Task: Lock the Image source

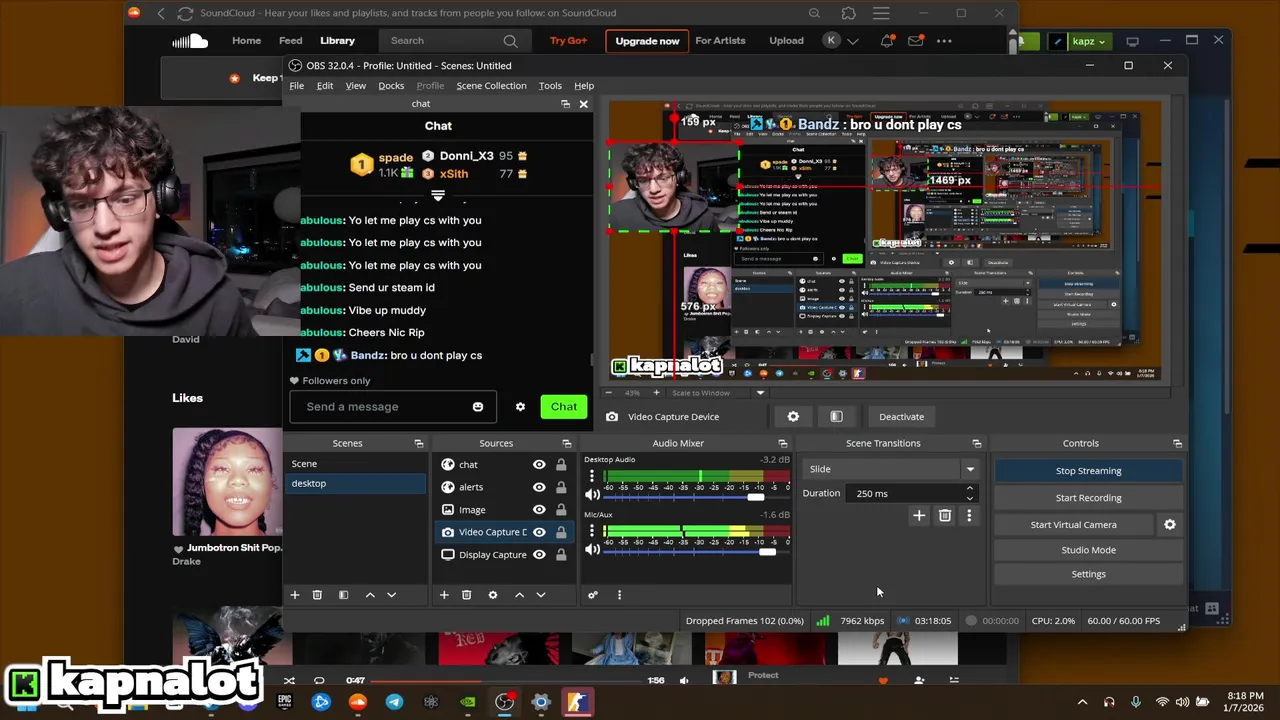Action: (561, 510)
